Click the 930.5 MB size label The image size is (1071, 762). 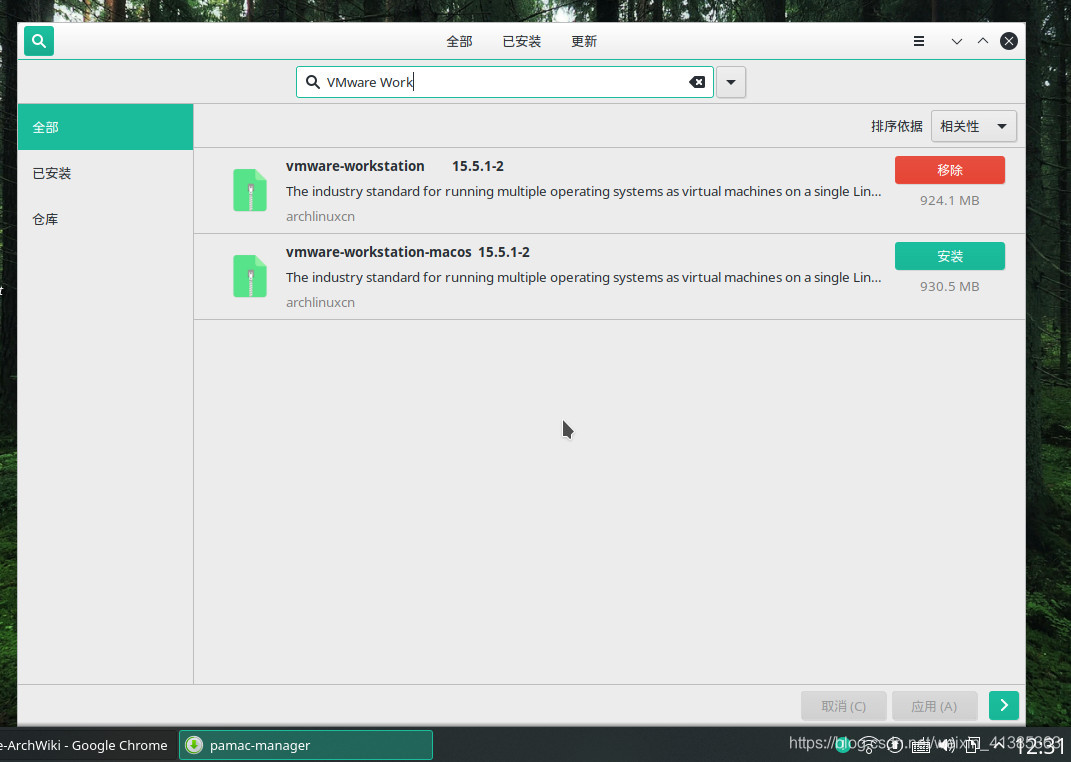click(949, 286)
